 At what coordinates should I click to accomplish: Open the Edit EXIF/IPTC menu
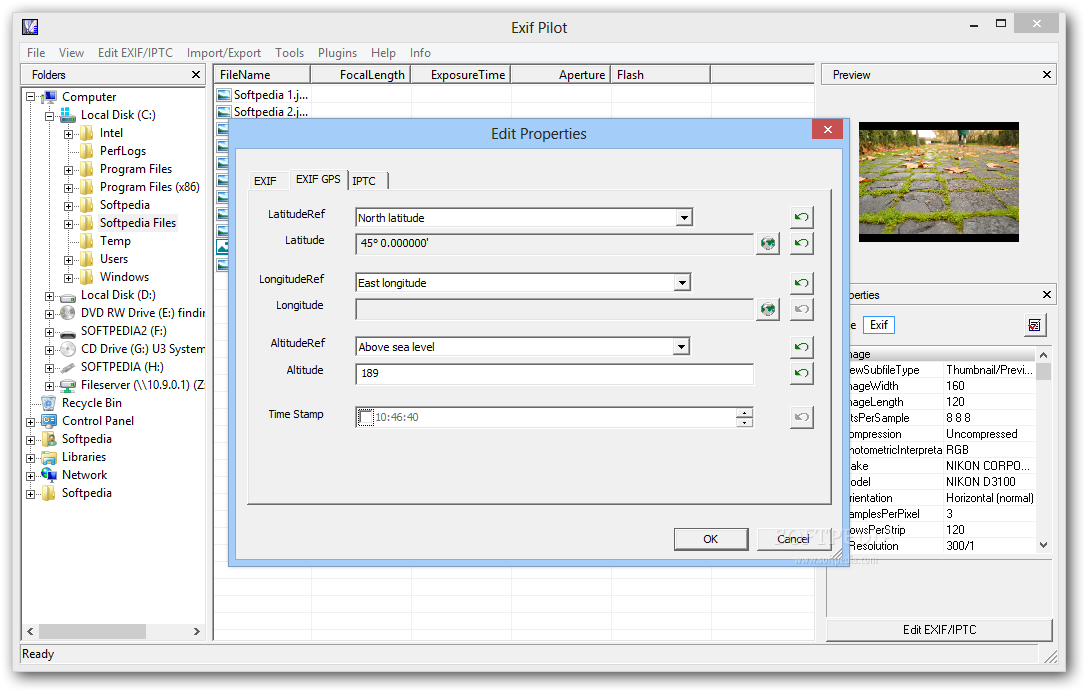click(135, 53)
